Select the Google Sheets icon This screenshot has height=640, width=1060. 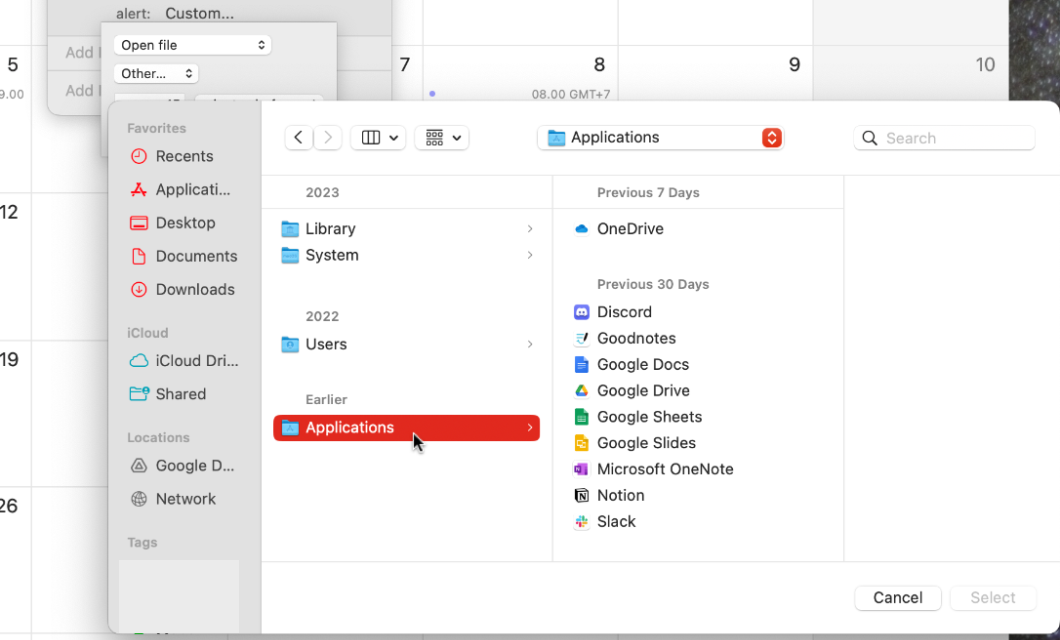click(x=582, y=416)
